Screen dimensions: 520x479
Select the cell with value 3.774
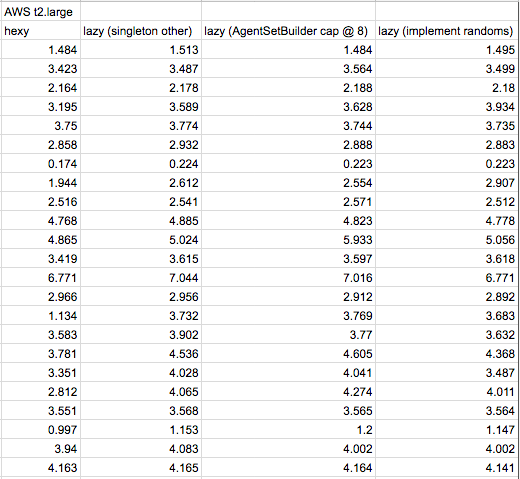coord(141,126)
